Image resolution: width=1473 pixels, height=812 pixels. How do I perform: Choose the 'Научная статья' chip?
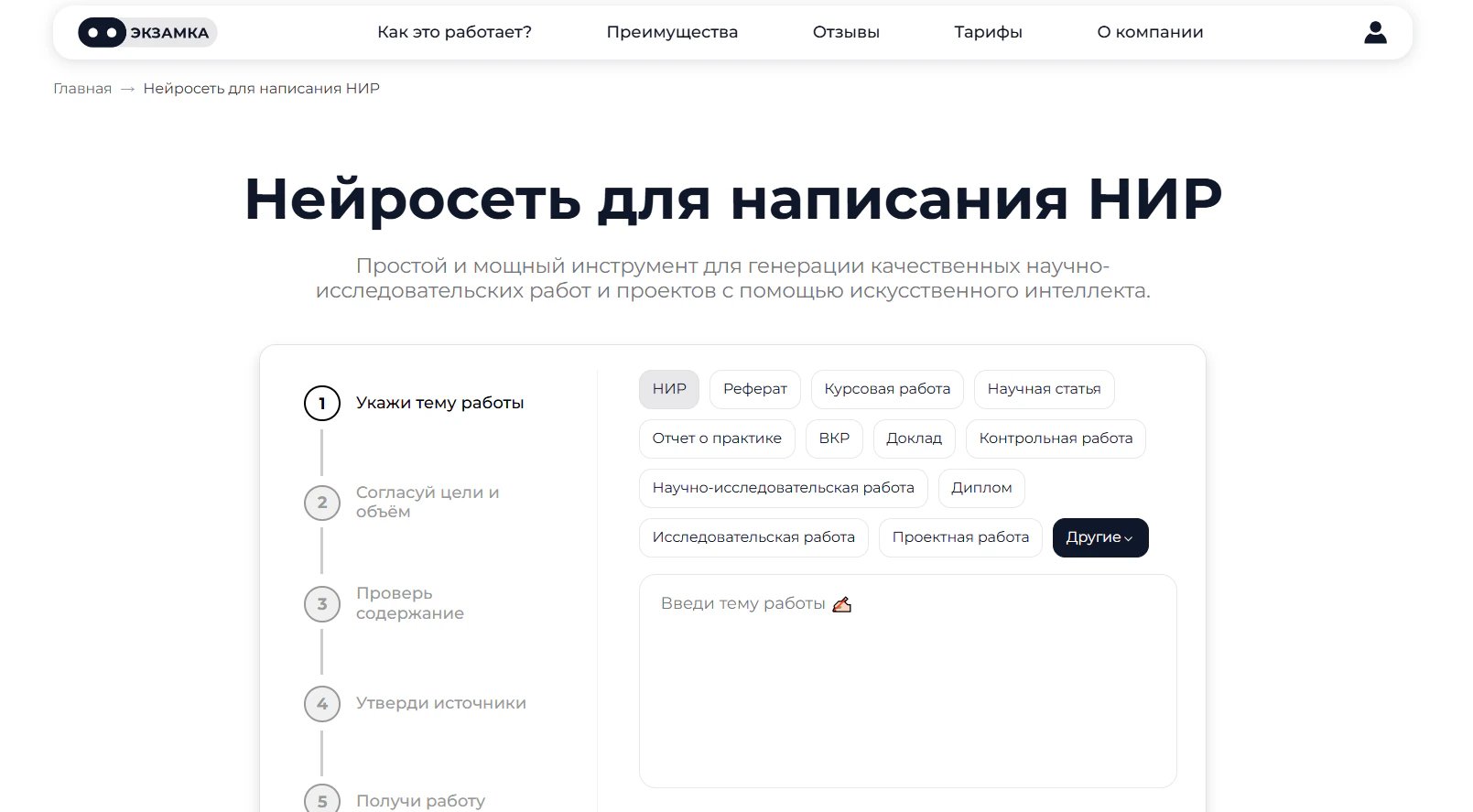[1045, 389]
